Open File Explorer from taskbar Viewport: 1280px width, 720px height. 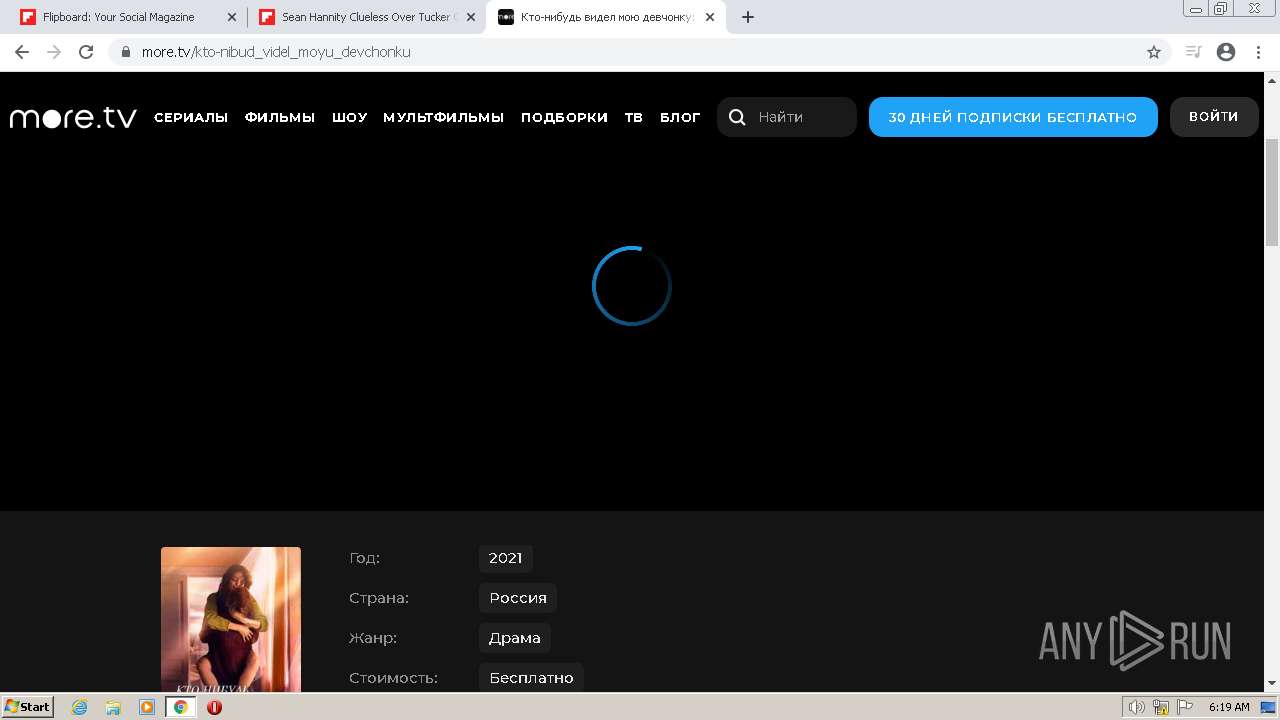pyautogui.click(x=113, y=707)
